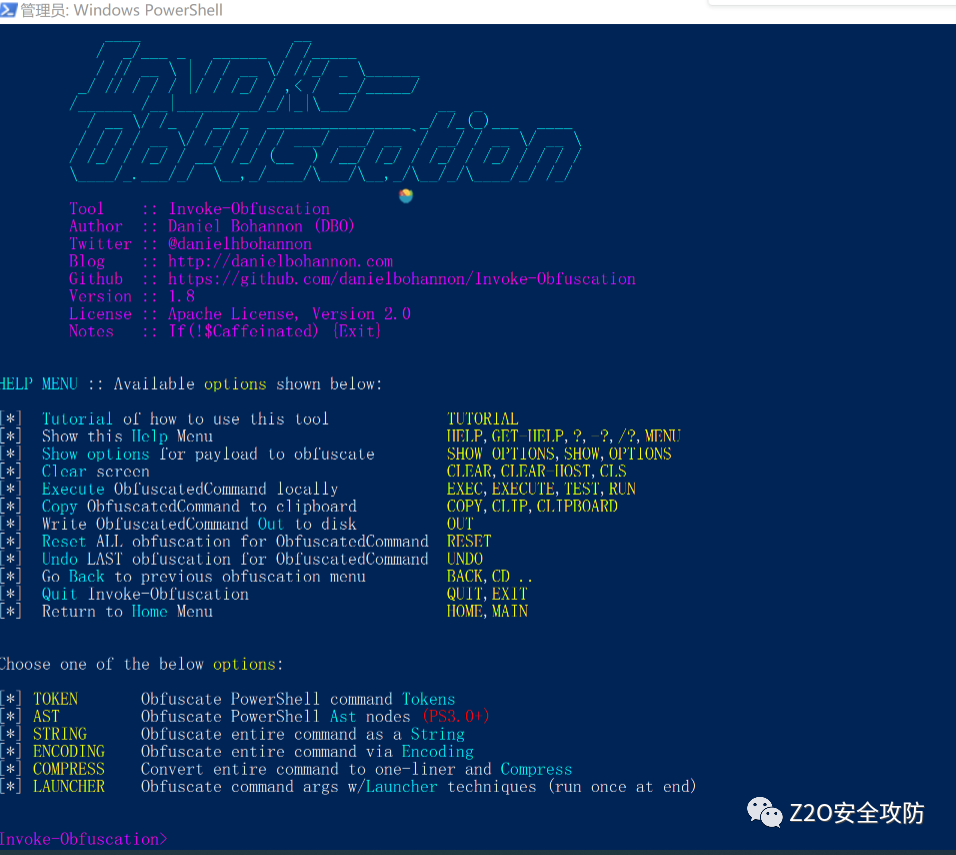
Task: Click the STRING option name
Action: [60, 734]
